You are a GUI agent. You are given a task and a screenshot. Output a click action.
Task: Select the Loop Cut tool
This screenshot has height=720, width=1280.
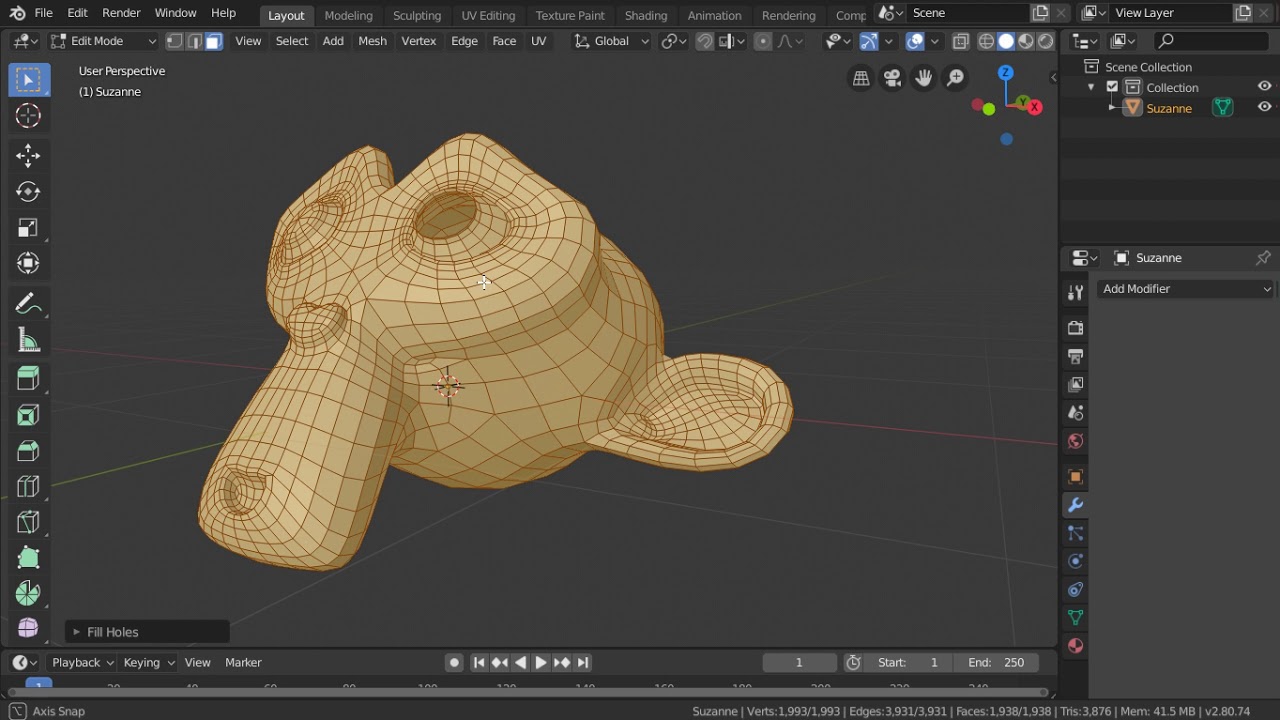click(28, 487)
